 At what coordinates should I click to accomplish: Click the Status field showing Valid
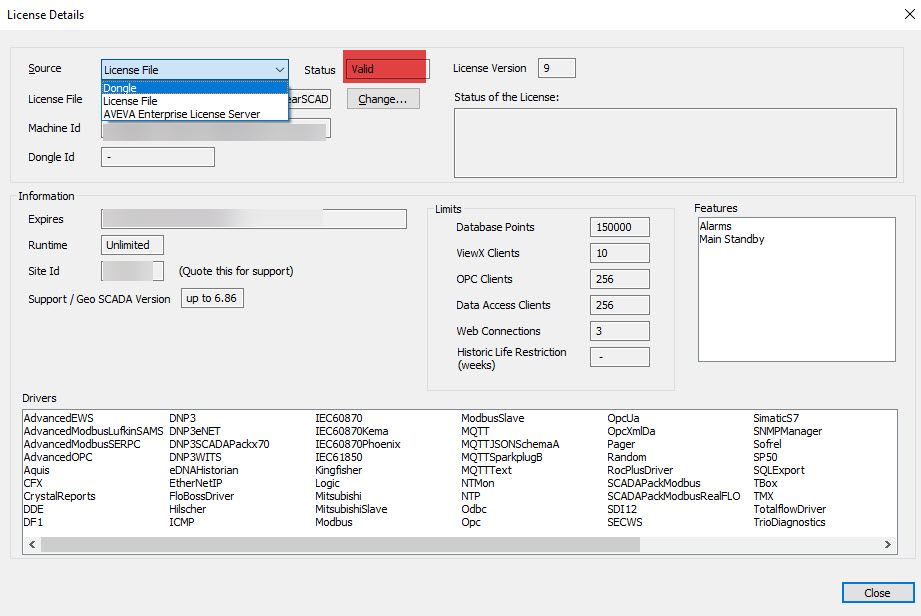click(x=386, y=69)
